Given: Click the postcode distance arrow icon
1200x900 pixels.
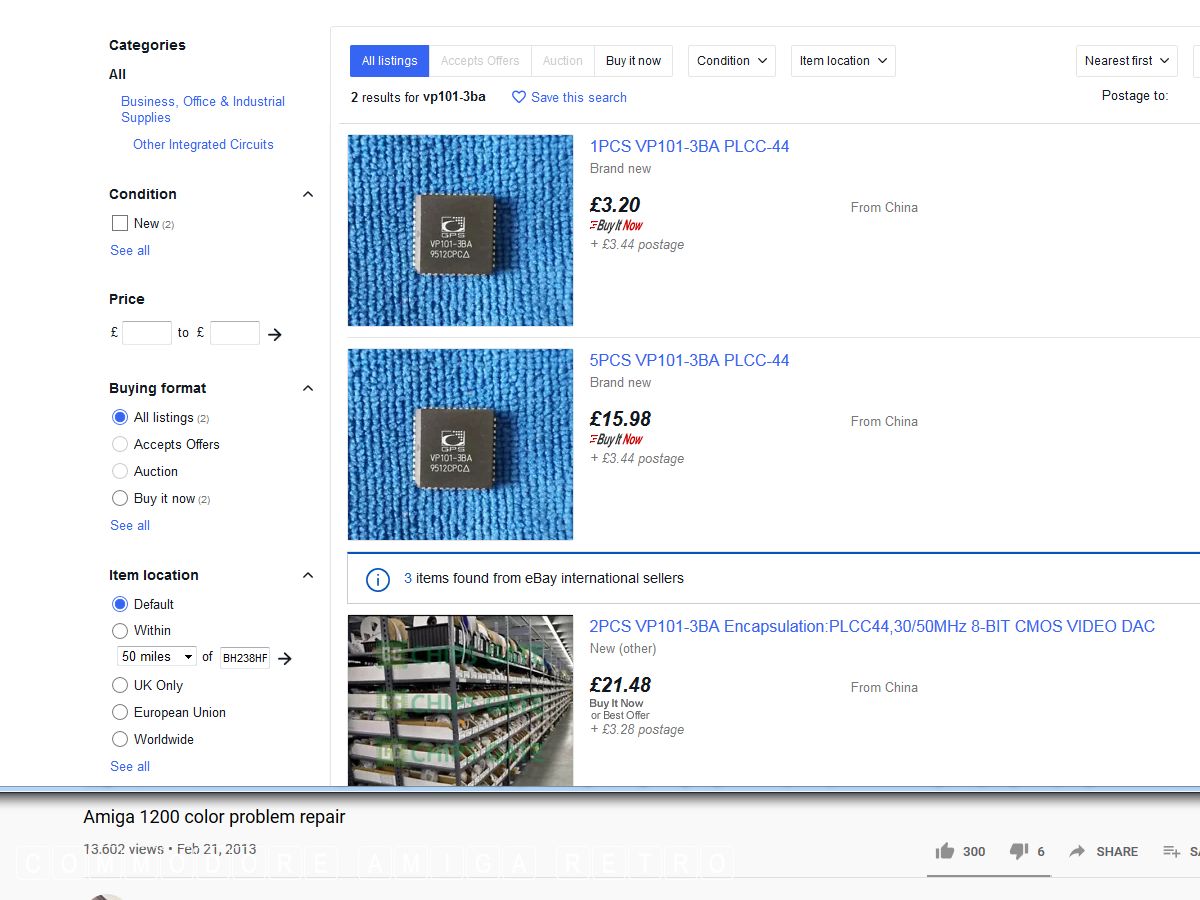Looking at the screenshot, I should pos(285,658).
